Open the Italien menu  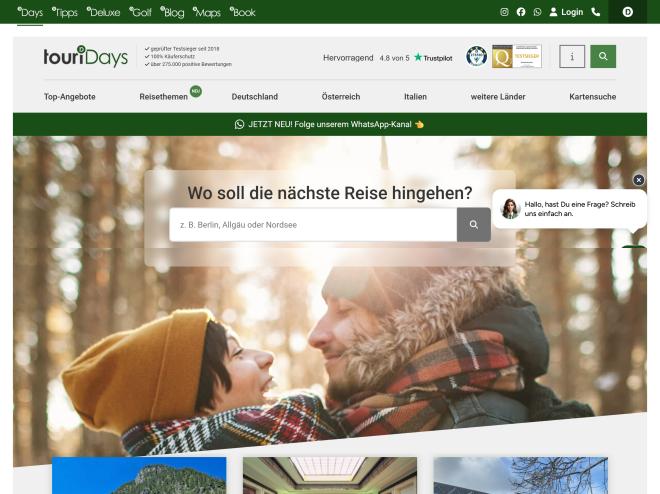[415, 97]
